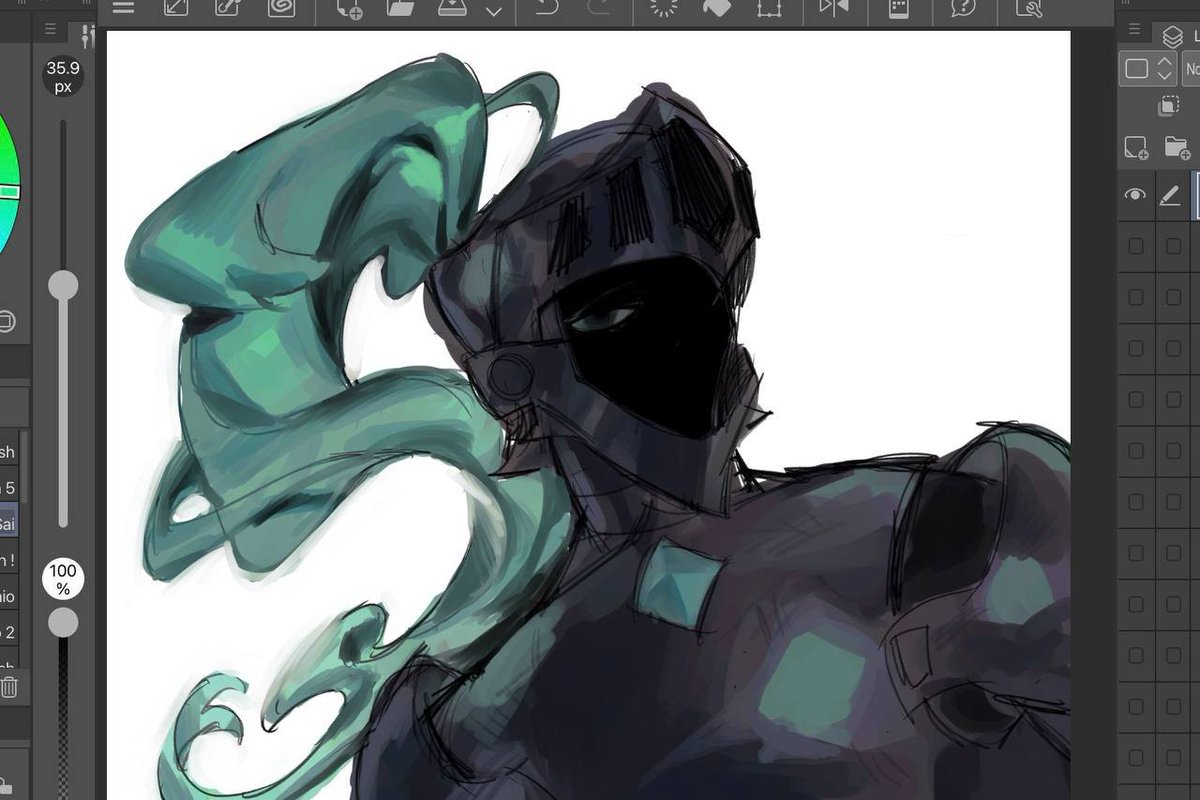Click the pen-on-square edit icon in top bar
The width and height of the screenshot is (1200, 800).
point(229,8)
